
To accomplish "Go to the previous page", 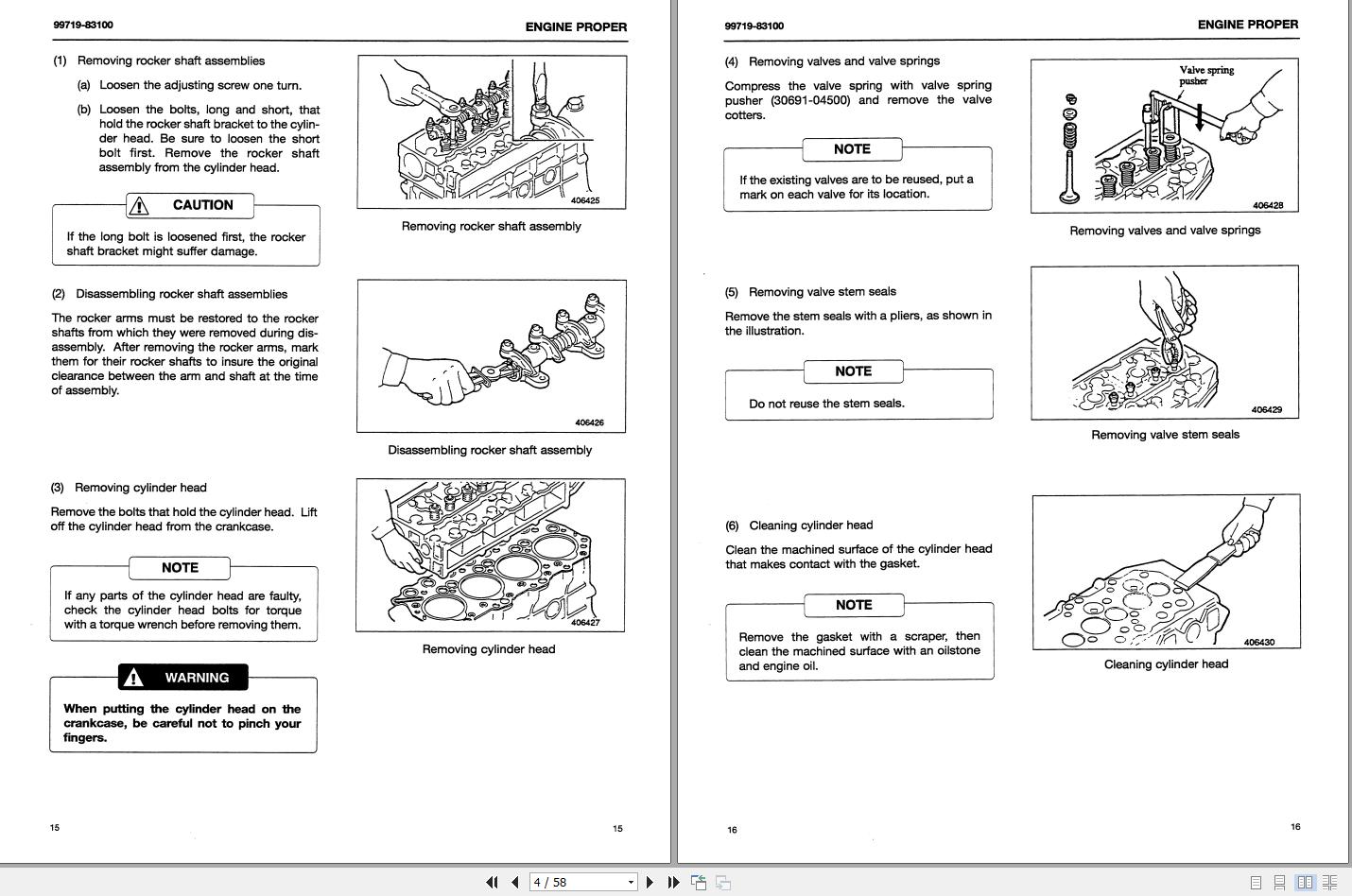I will (x=514, y=882).
